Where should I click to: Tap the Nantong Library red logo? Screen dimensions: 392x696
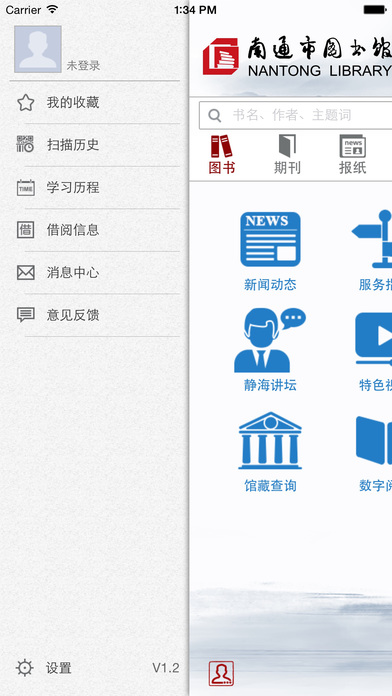click(x=221, y=56)
